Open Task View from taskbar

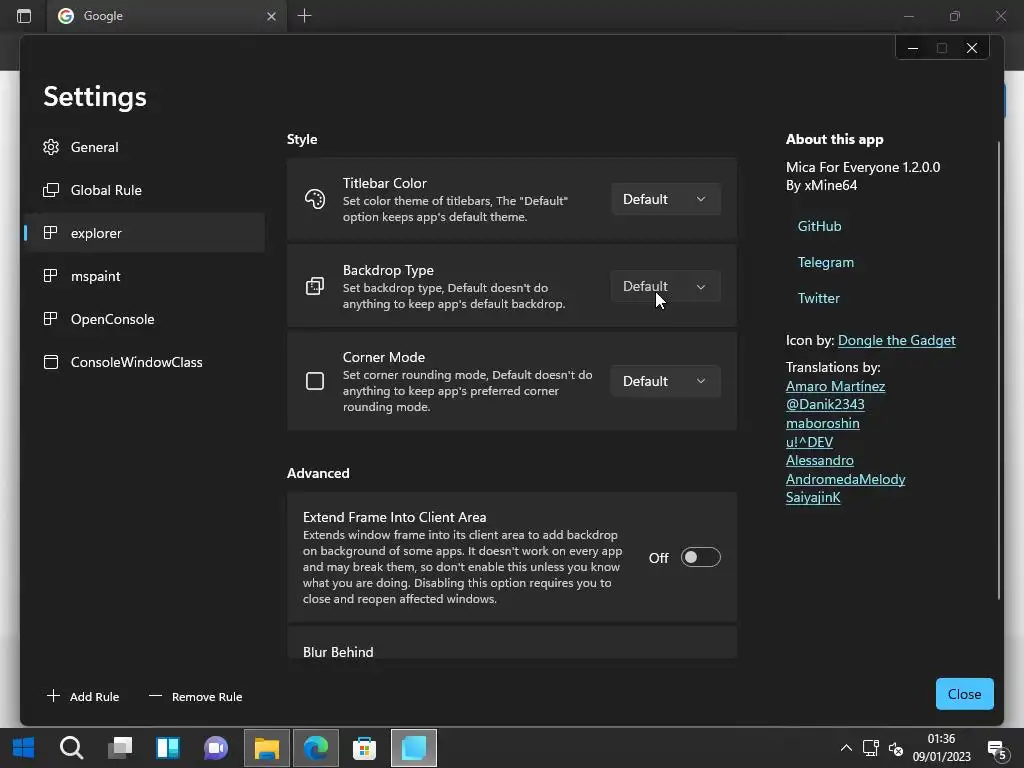(120, 748)
